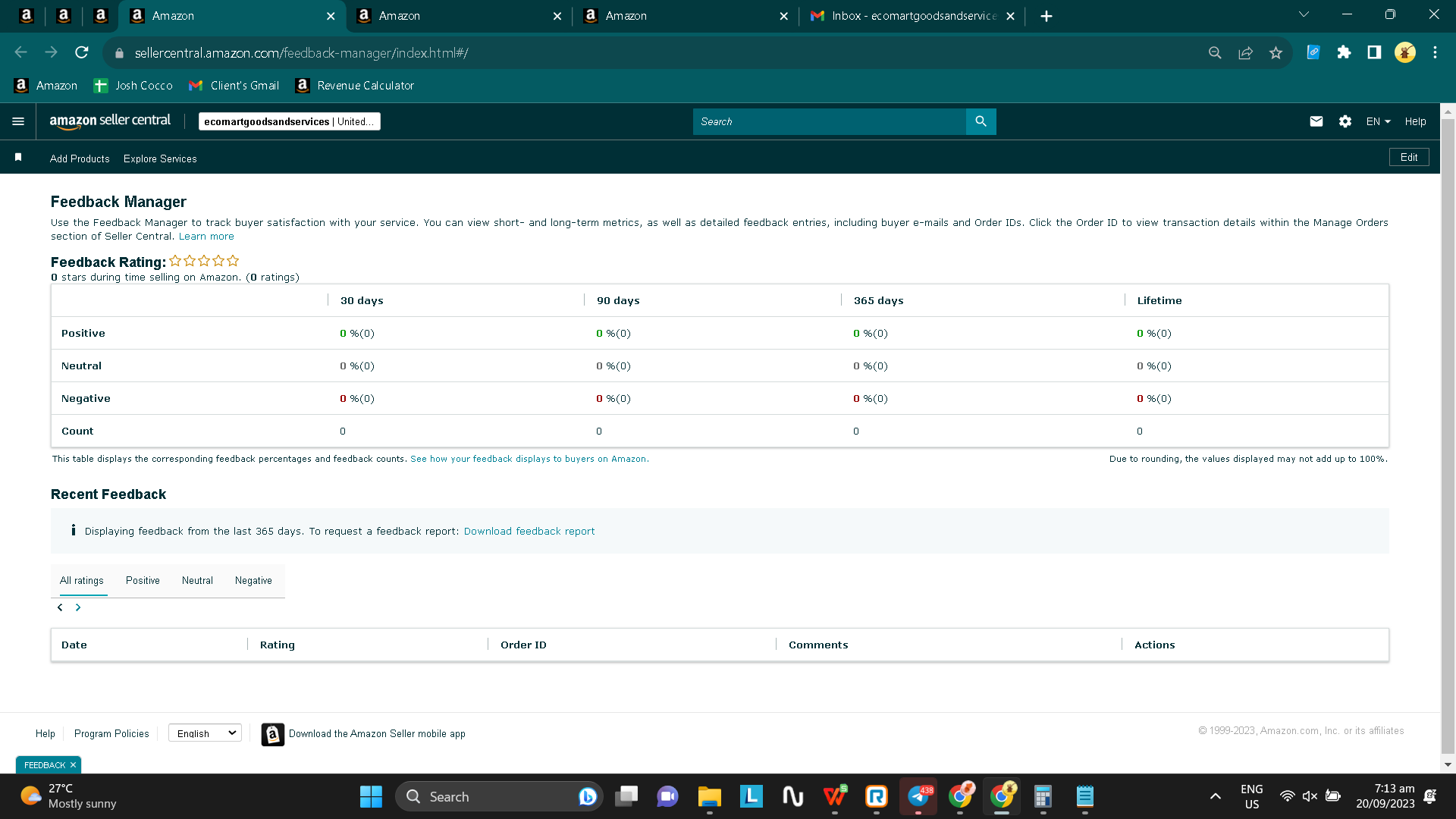This screenshot has height=819, width=1456.
Task: Switch to the Gmail Inbox browser tab
Action: click(x=912, y=16)
